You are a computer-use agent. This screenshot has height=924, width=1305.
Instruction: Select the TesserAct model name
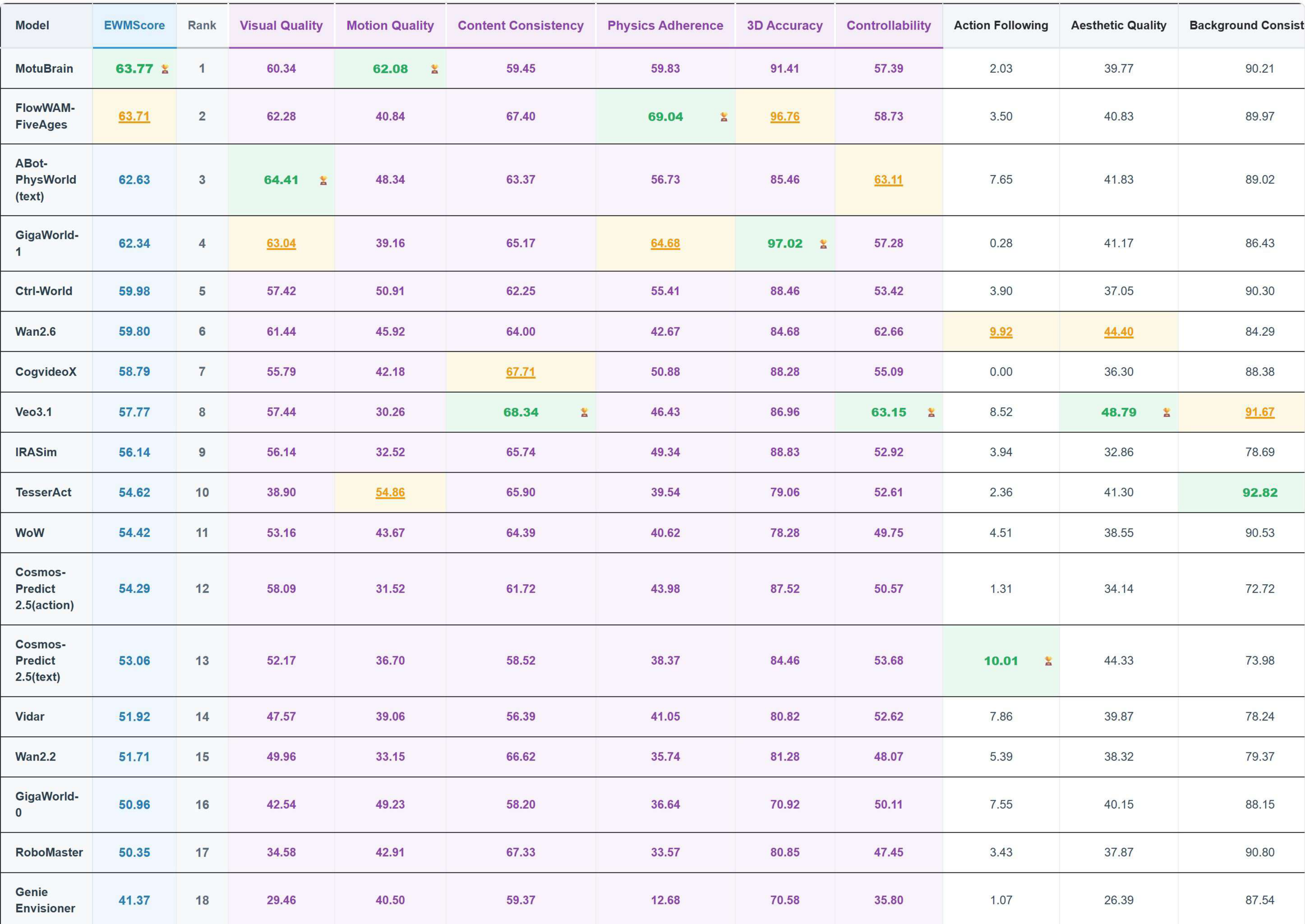coord(43,493)
